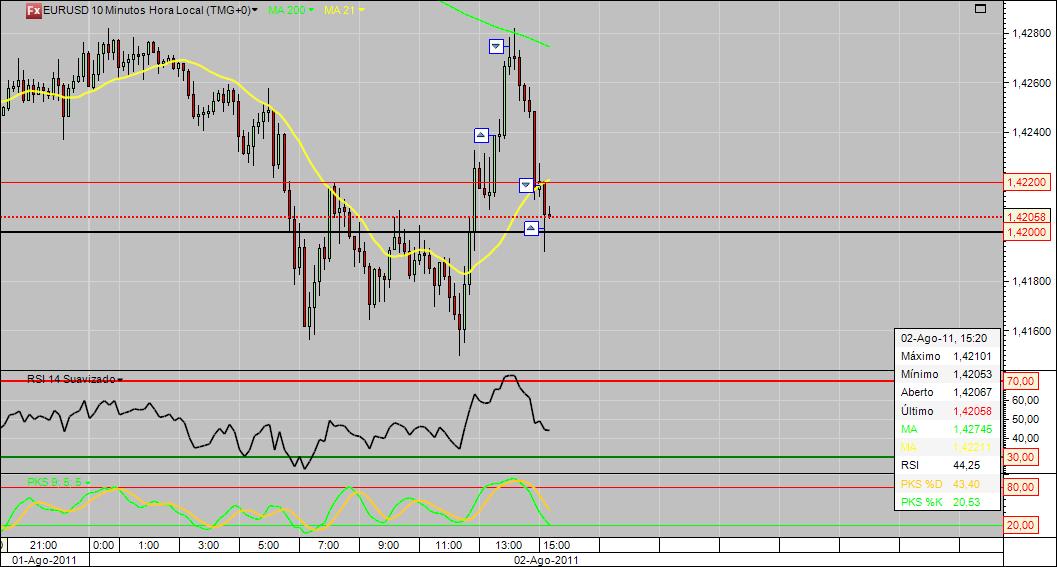Image resolution: width=1057 pixels, height=567 pixels.
Task: Click the Máximo value 1,42101
Action: [972, 356]
